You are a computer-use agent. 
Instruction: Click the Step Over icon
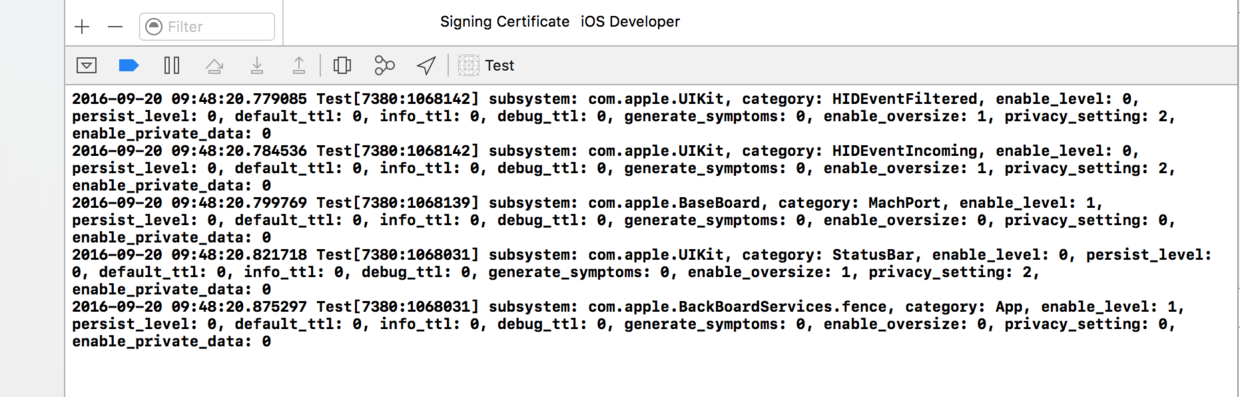[214, 66]
